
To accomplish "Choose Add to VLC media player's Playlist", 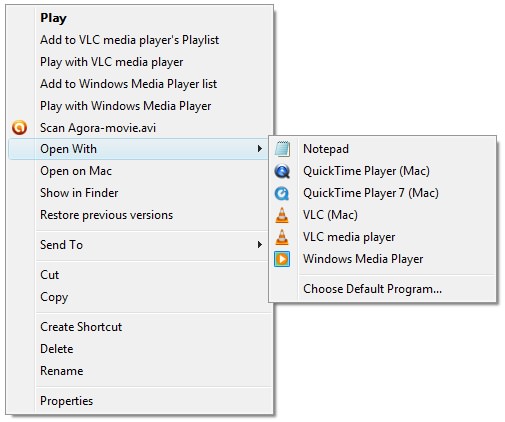I will click(x=130, y=40).
